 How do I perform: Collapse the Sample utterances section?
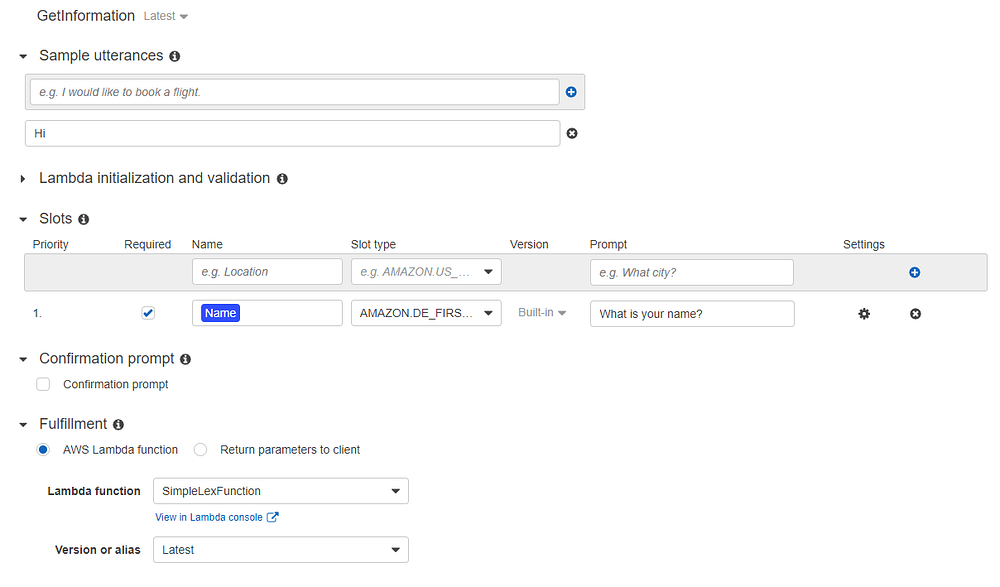(22, 56)
